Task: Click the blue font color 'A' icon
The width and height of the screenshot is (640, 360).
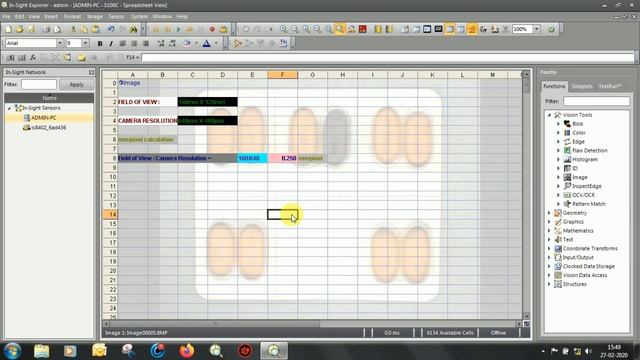Action: pyautogui.click(x=207, y=43)
